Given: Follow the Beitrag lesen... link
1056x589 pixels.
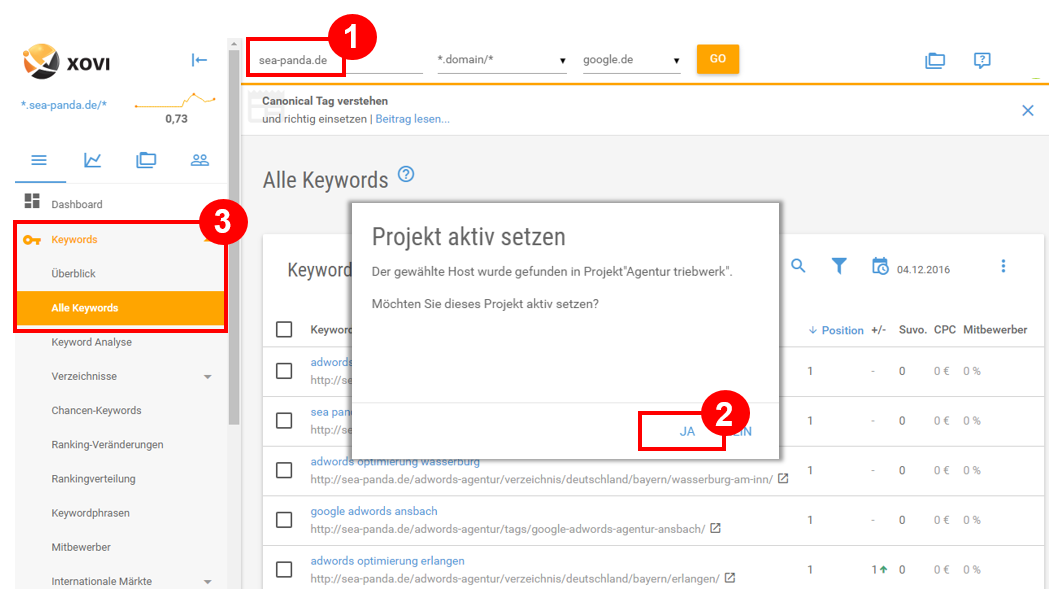Looking at the screenshot, I should [412, 119].
